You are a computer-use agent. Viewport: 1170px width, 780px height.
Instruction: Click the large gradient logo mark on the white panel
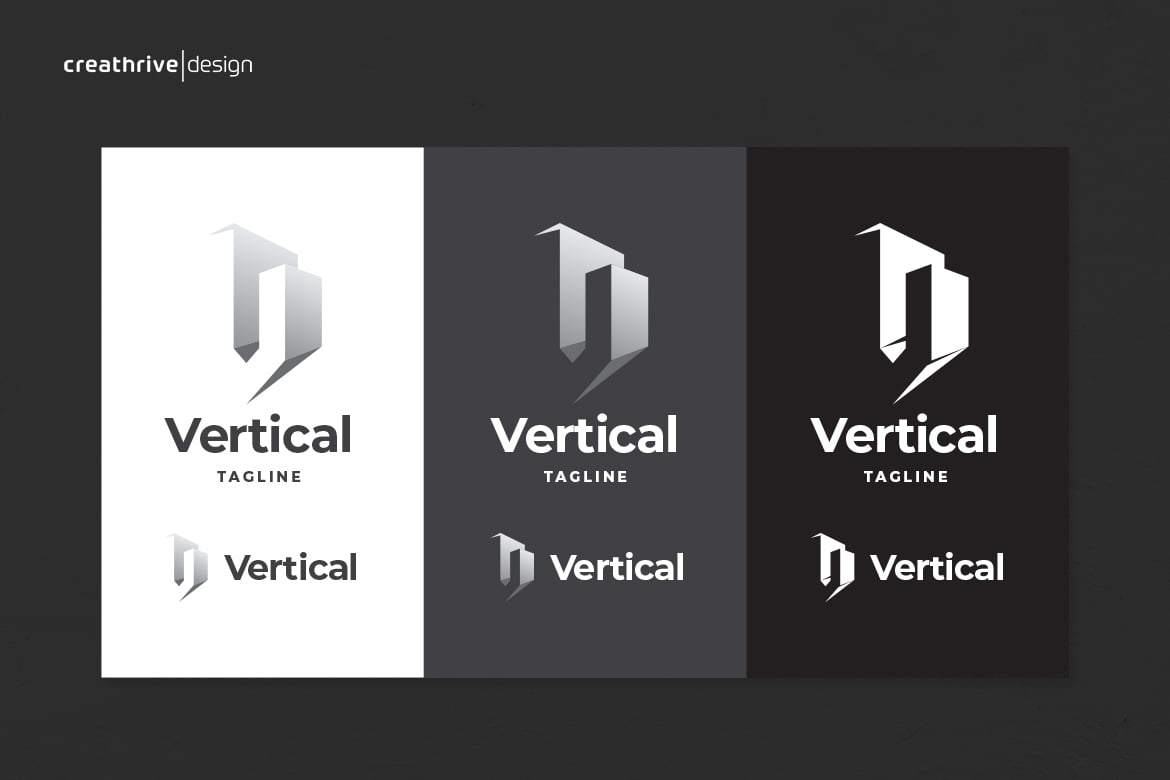(266, 313)
